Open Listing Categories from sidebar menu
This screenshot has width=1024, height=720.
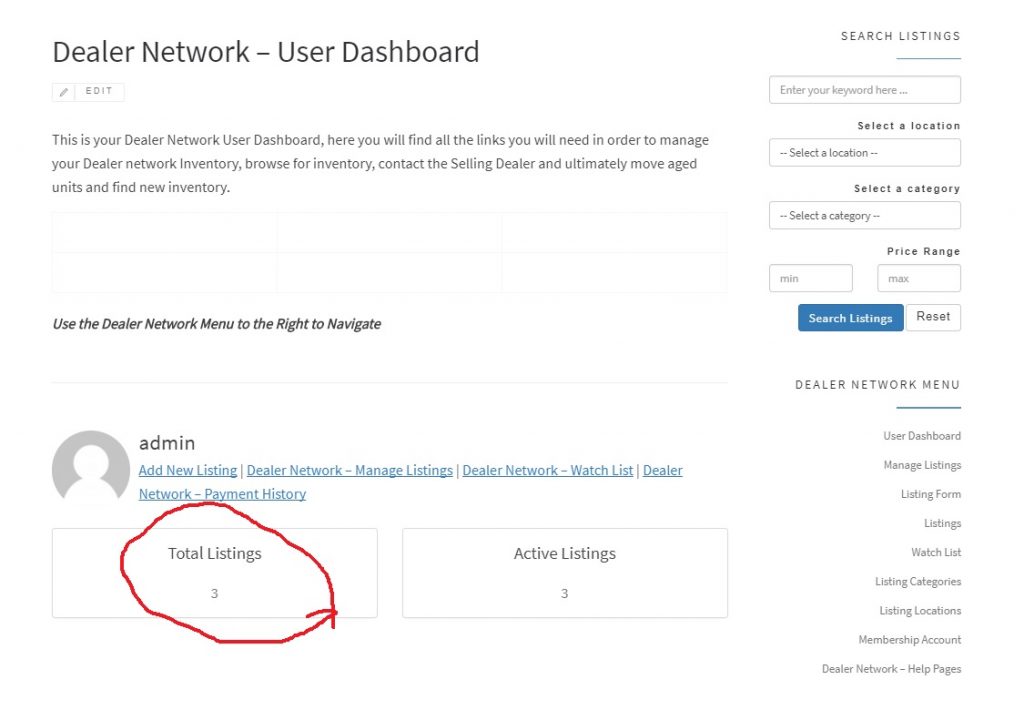(917, 582)
